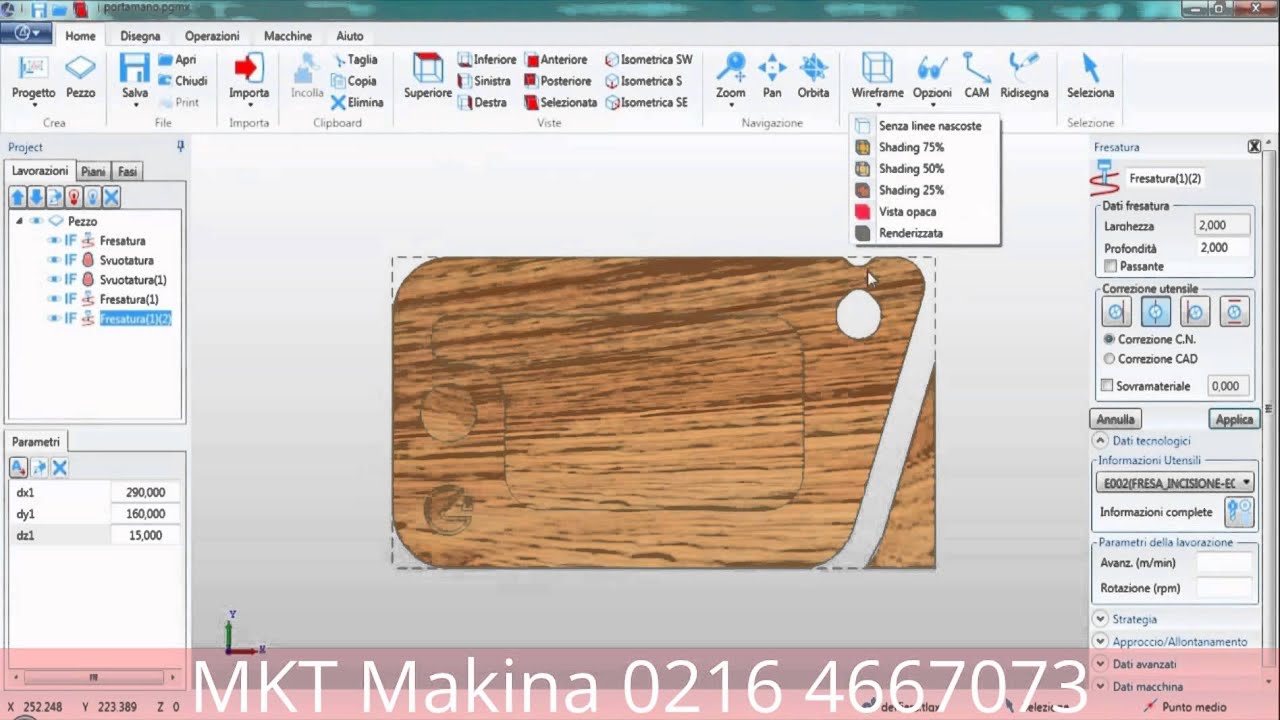This screenshot has height=720, width=1280.
Task: Expand the Dati macchina section
Action: click(1100, 687)
